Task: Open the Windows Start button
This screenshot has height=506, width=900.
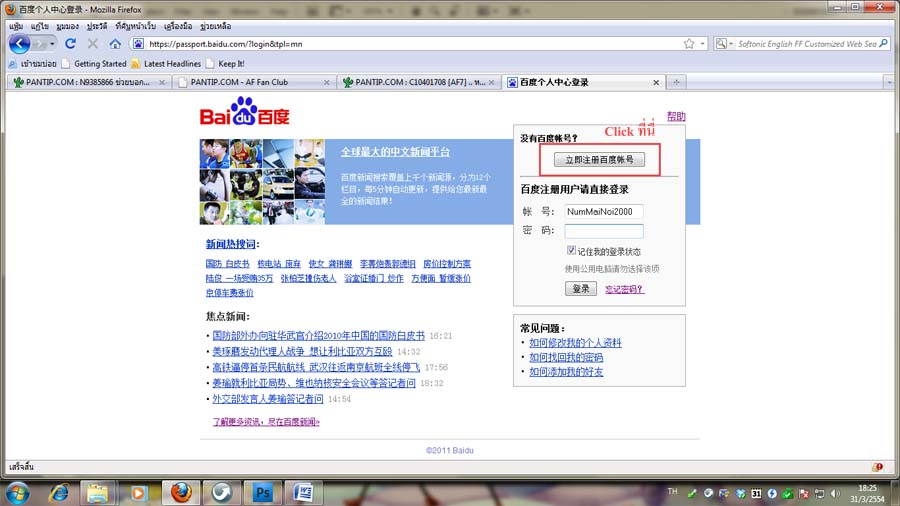Action: 17,493
